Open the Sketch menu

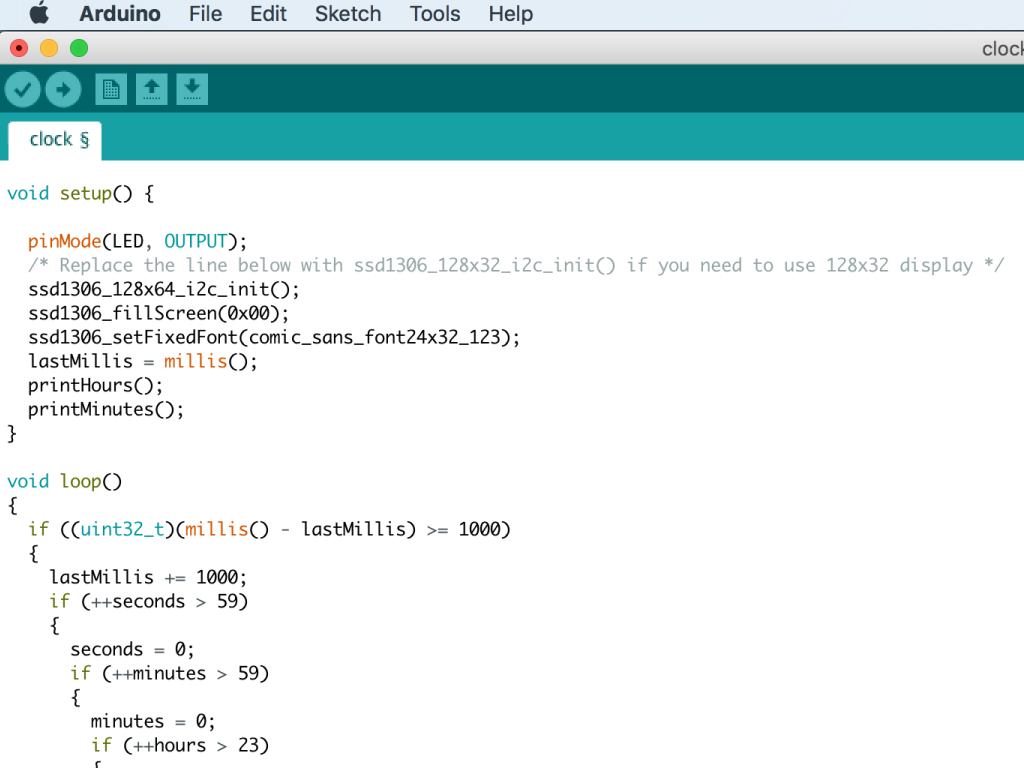tap(348, 14)
